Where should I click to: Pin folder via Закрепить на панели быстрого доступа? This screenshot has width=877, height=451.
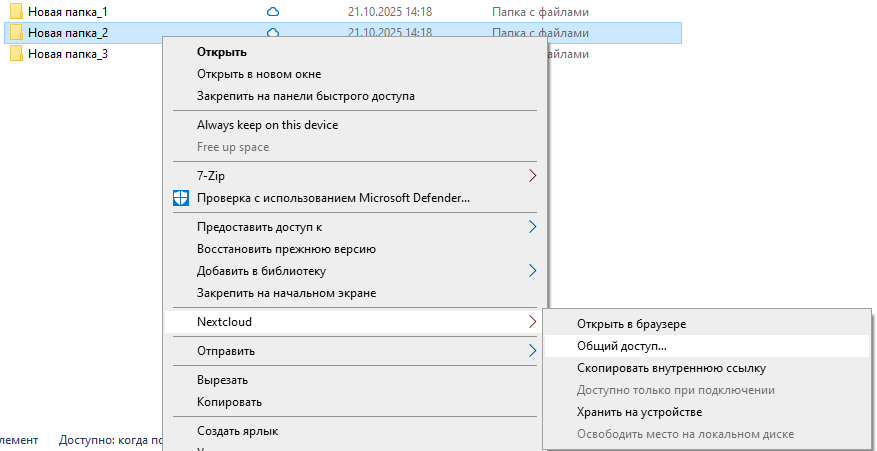coord(306,96)
